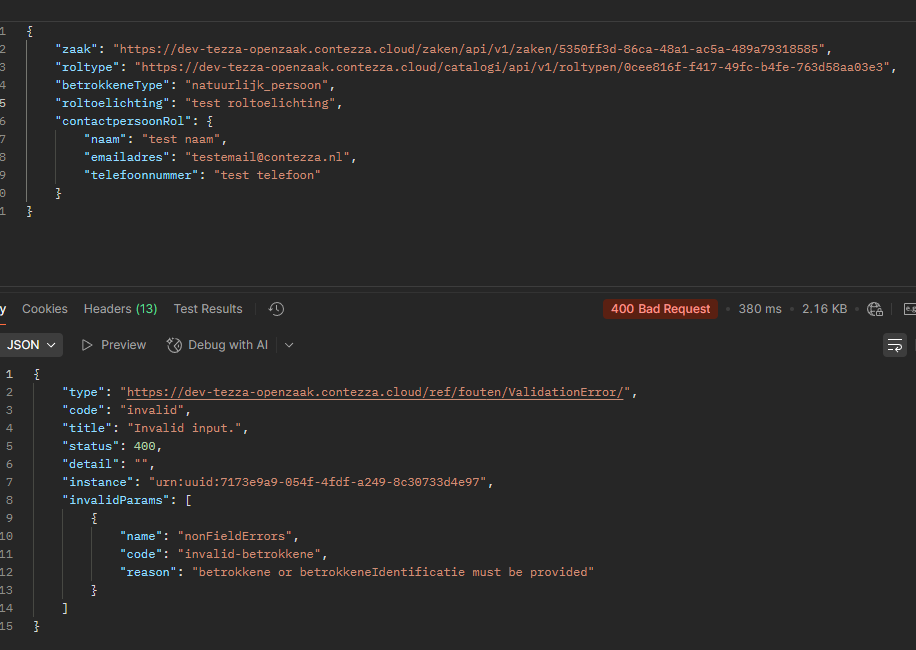
Task: Click the network globe icon
Action: [875, 309]
